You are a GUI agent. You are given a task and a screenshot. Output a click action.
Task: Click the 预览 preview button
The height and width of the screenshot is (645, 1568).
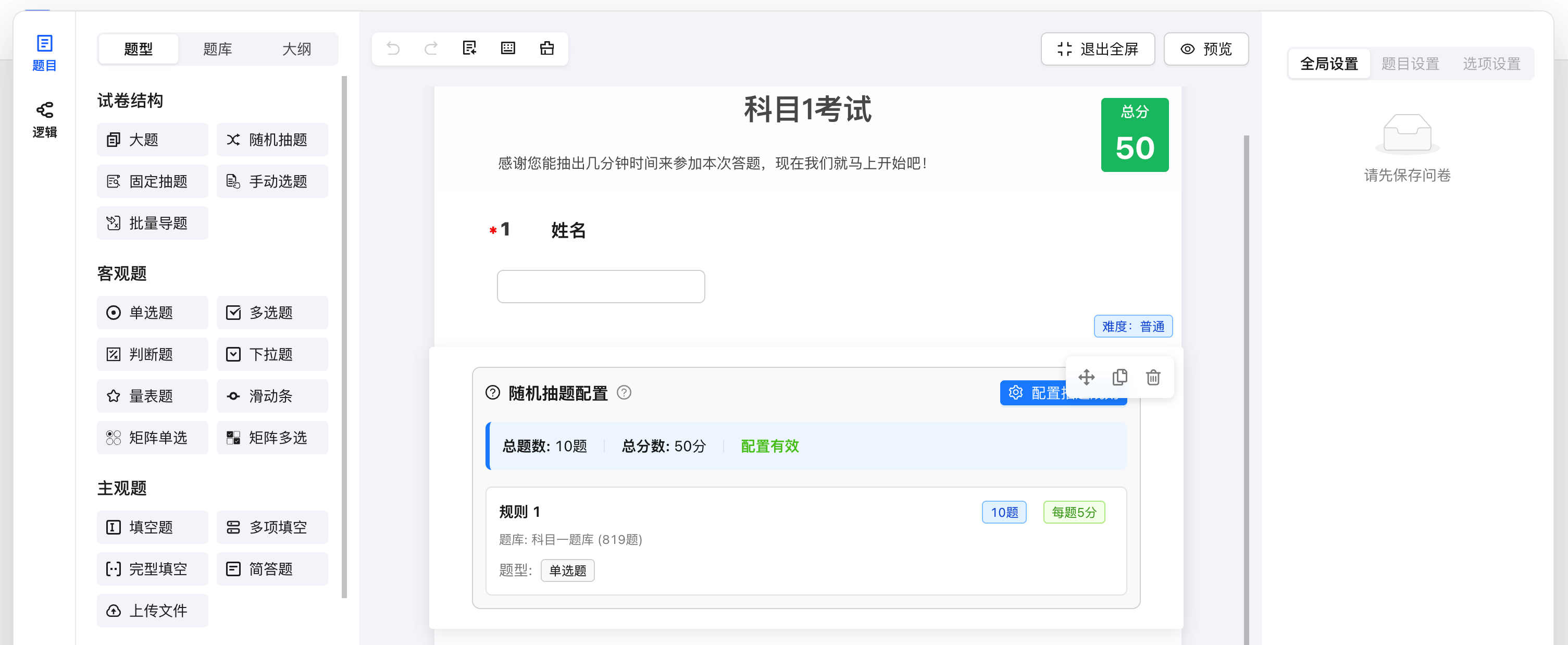1206,49
